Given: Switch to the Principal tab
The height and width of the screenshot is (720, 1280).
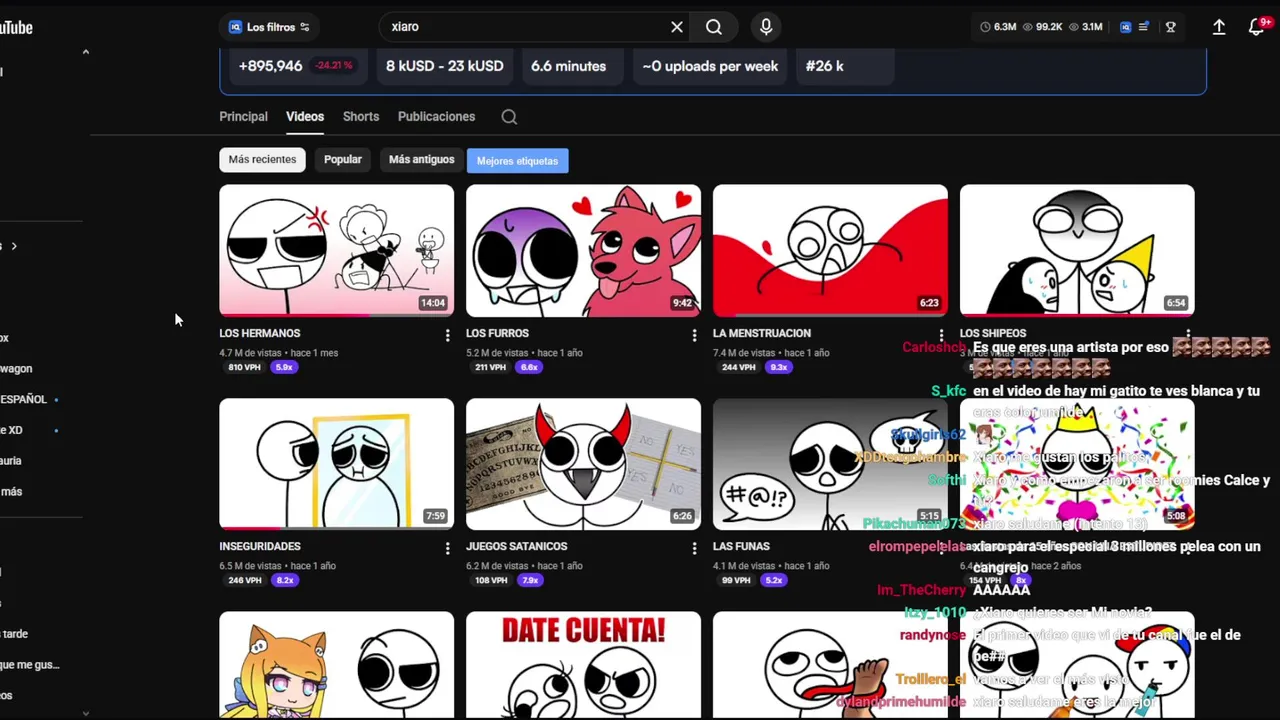Looking at the screenshot, I should [243, 117].
